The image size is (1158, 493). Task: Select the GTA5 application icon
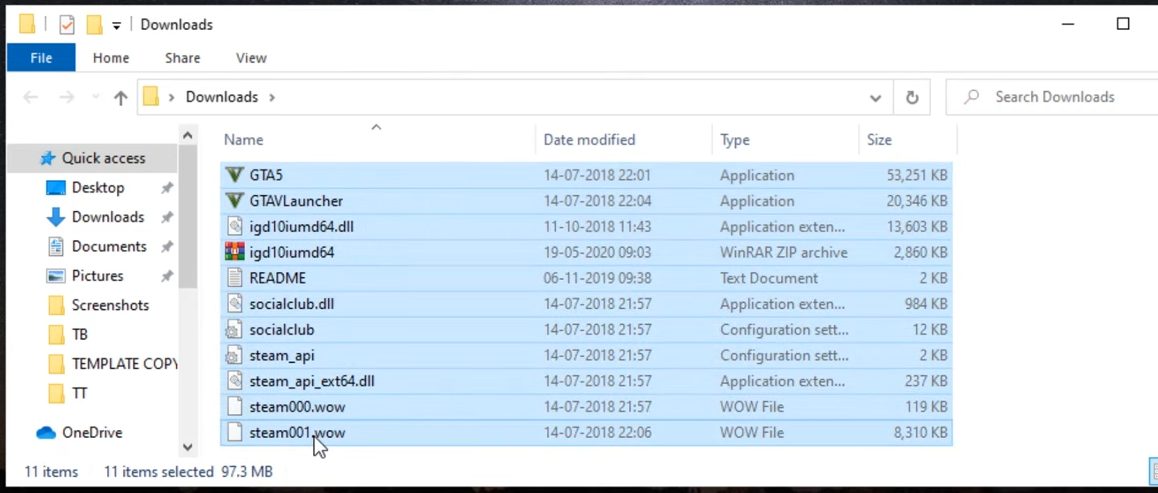click(234, 176)
